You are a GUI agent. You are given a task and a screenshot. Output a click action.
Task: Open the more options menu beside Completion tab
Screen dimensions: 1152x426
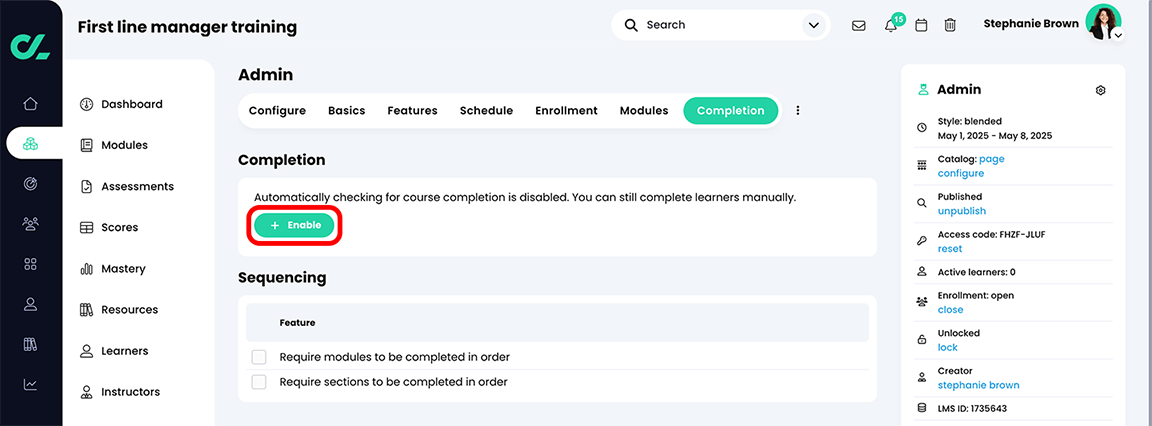798,111
